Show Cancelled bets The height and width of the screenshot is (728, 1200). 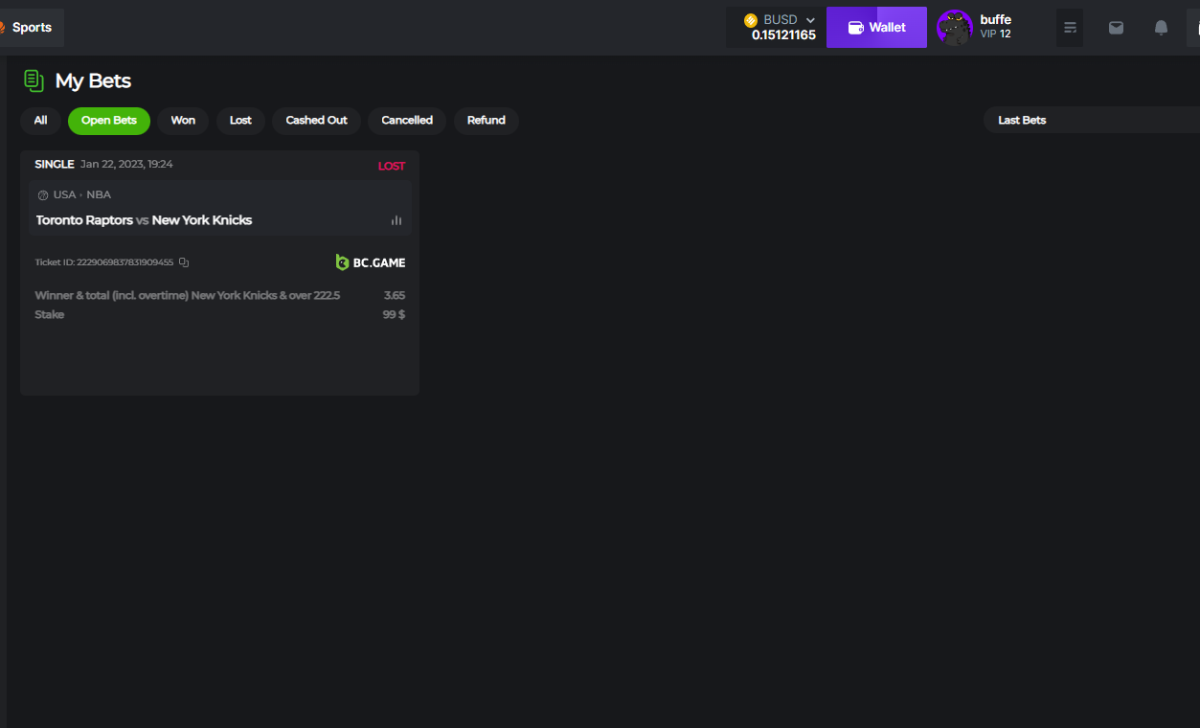pyautogui.click(x=407, y=120)
